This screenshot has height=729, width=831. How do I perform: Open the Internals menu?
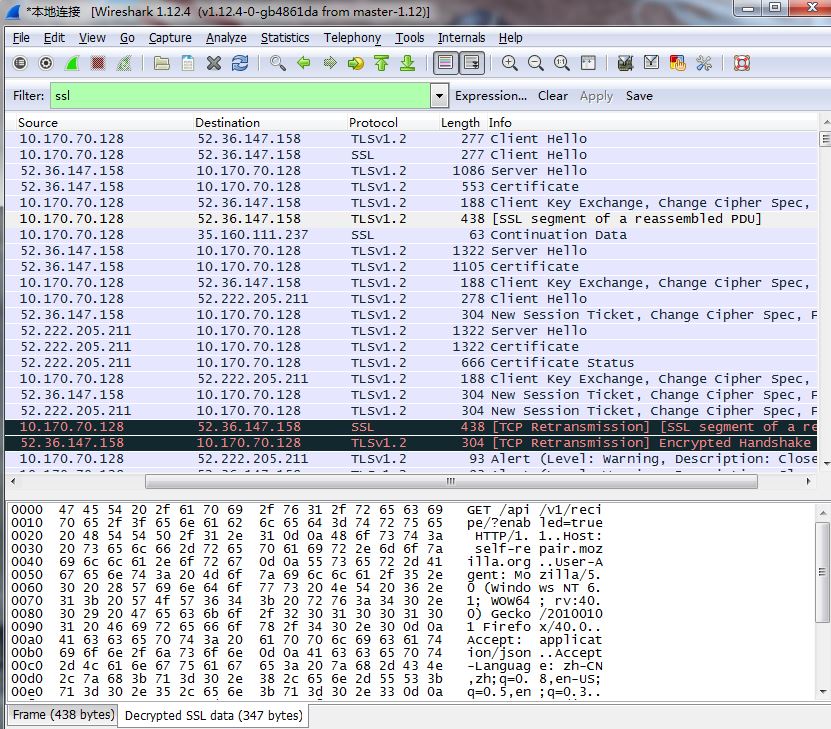click(x=461, y=38)
